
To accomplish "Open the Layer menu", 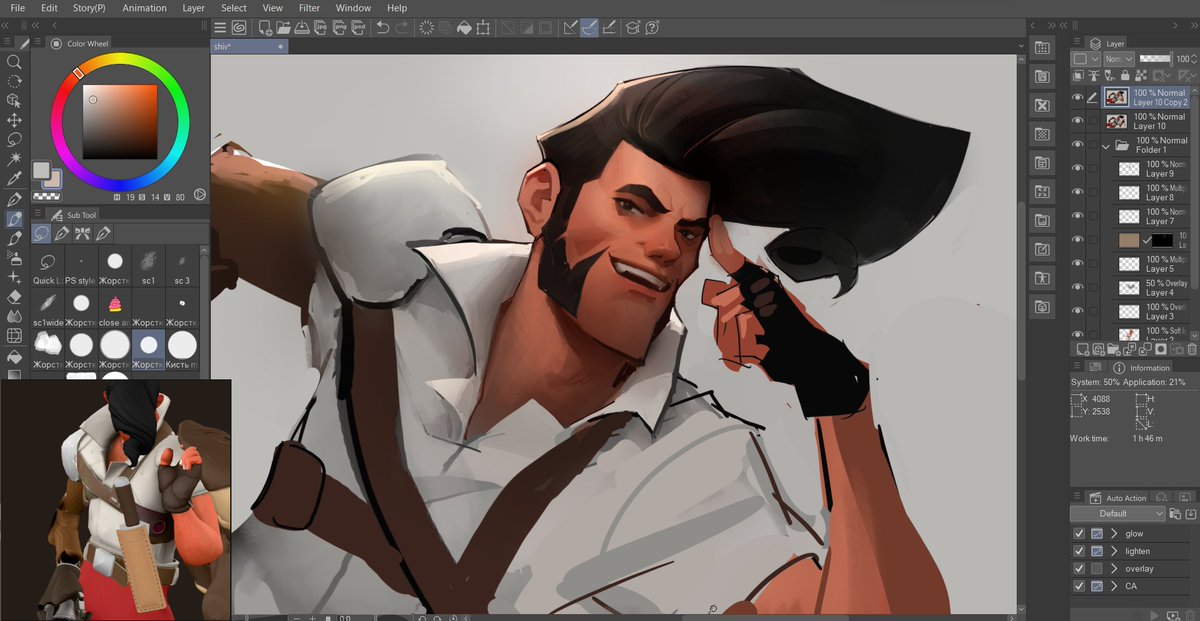I will (194, 8).
